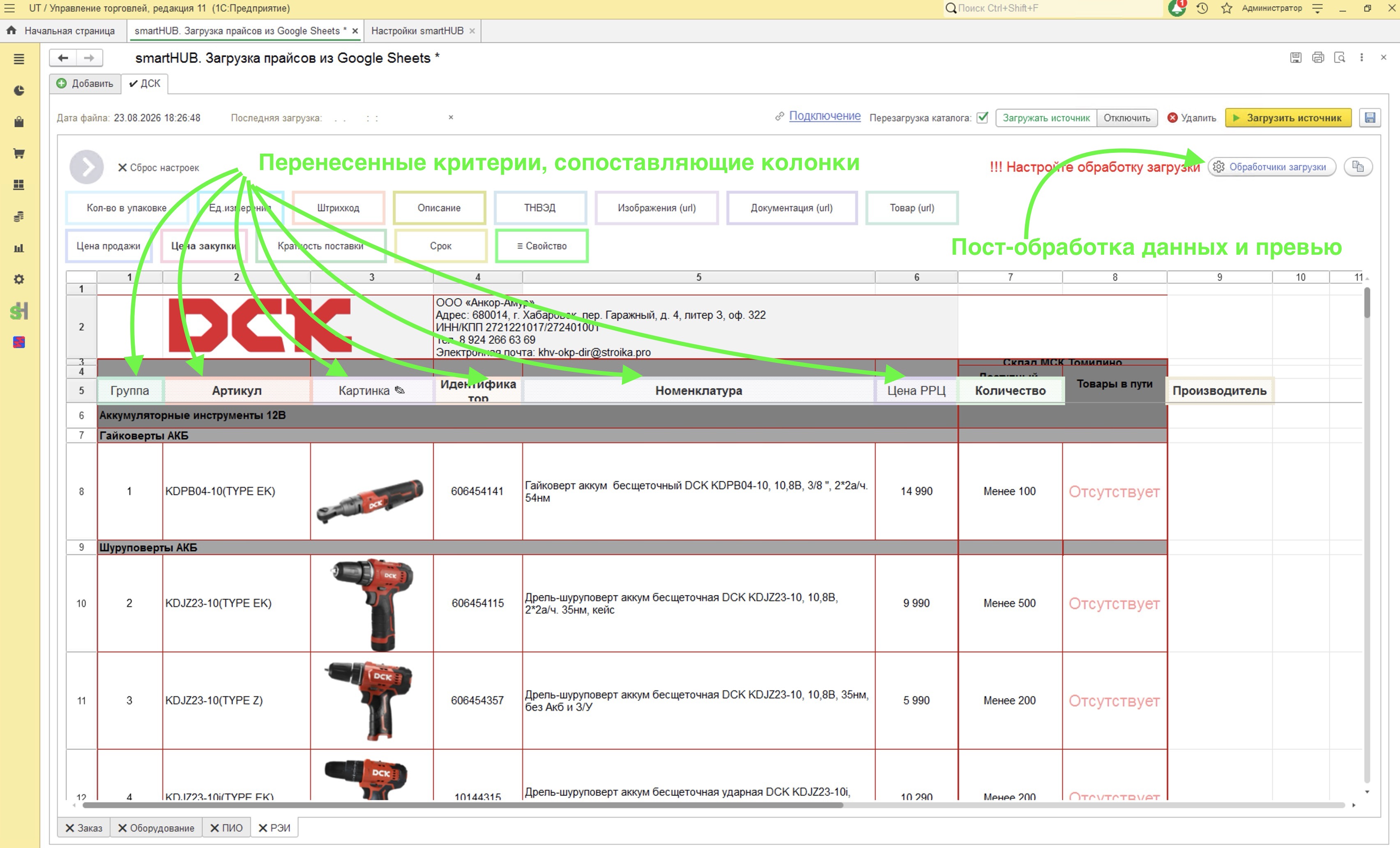This screenshot has width=1400, height=848.
Task: Click the print icon in form header
Action: tap(1318, 58)
